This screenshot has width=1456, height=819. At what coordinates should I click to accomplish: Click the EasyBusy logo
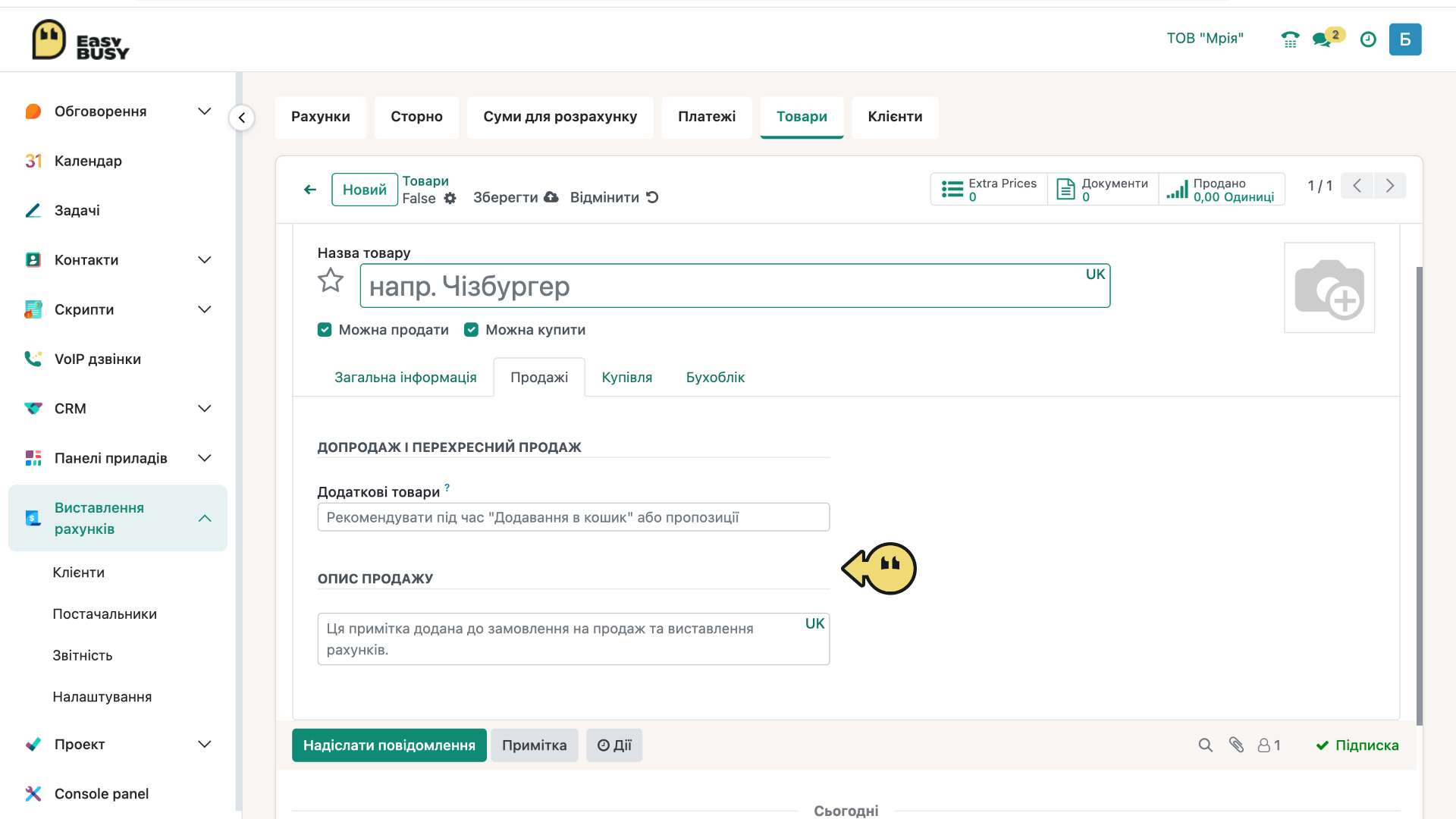click(80, 39)
